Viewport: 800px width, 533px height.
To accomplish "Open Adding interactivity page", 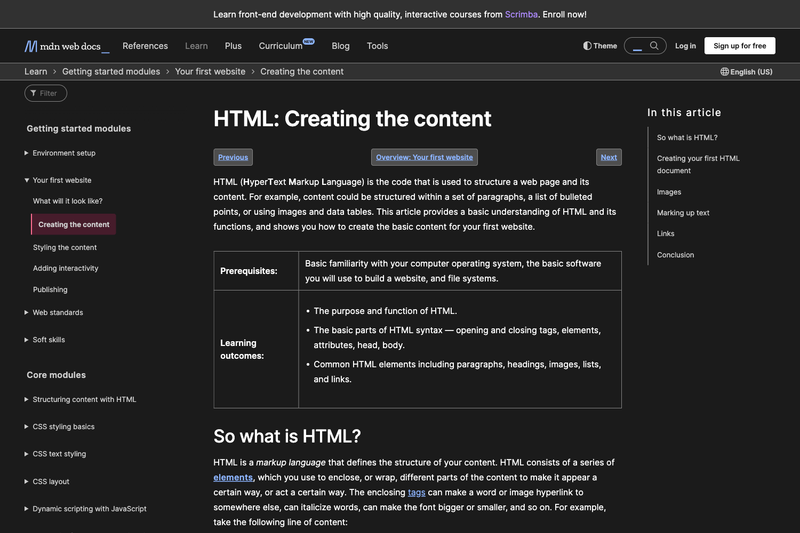I will (65, 269).
